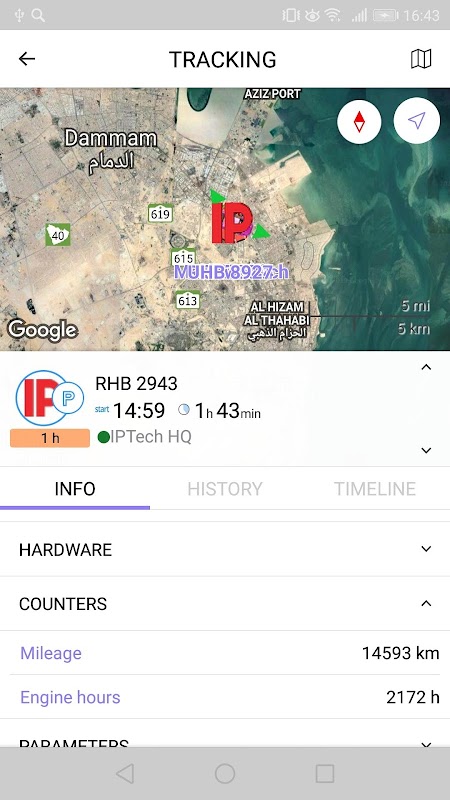The image size is (450, 800).
Task: Tap the Android home circle button
Action: click(225, 773)
